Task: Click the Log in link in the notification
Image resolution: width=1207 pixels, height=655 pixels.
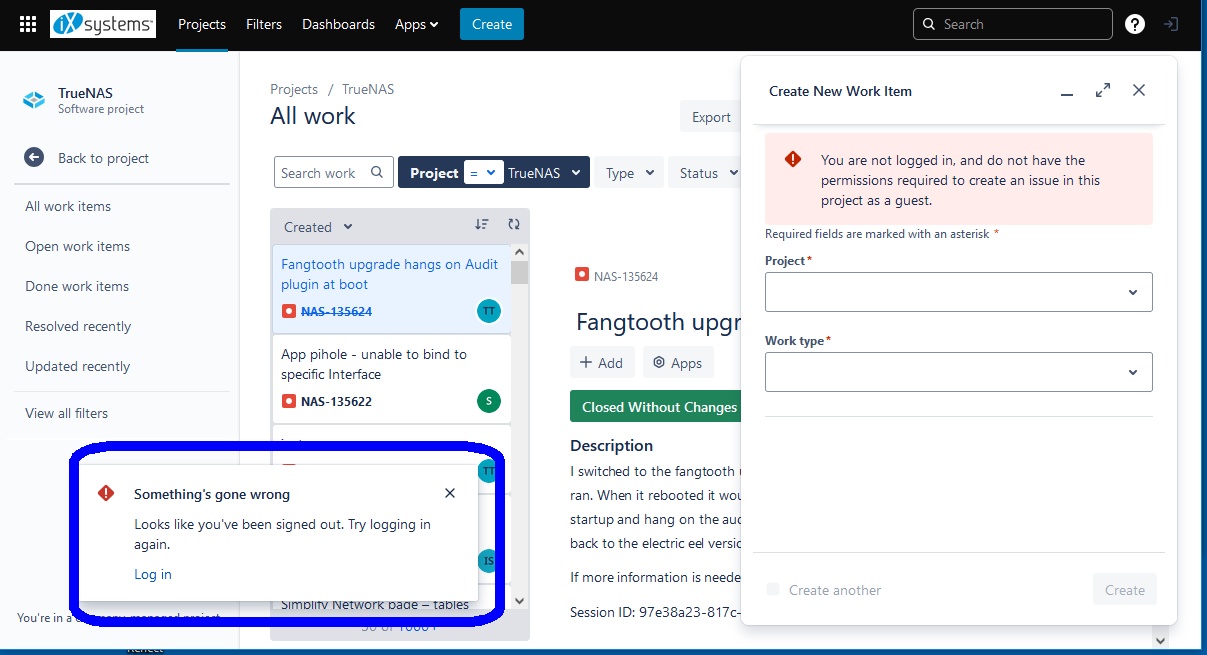Action: click(x=153, y=574)
